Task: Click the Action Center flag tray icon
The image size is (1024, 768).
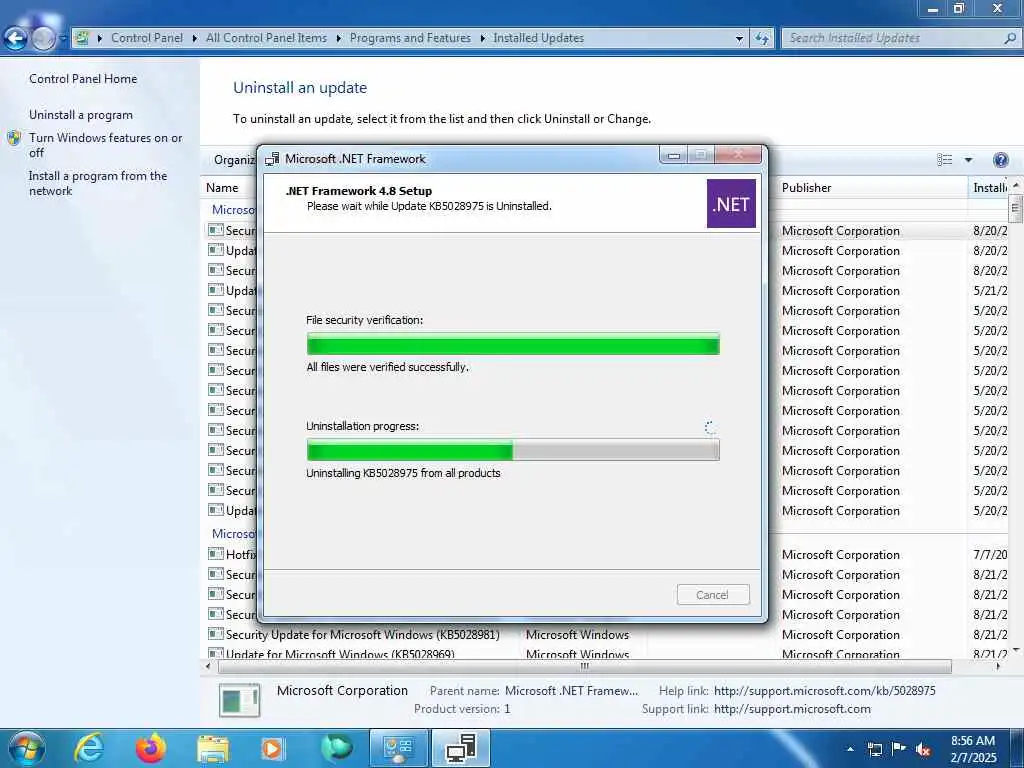Action: [x=899, y=749]
